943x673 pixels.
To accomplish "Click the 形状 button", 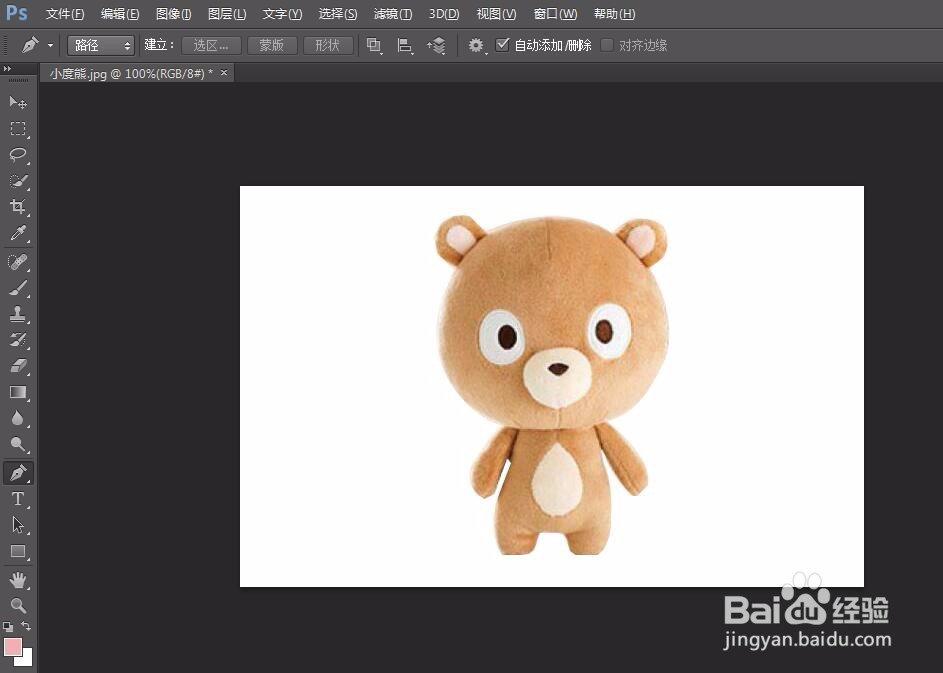I will click(328, 45).
